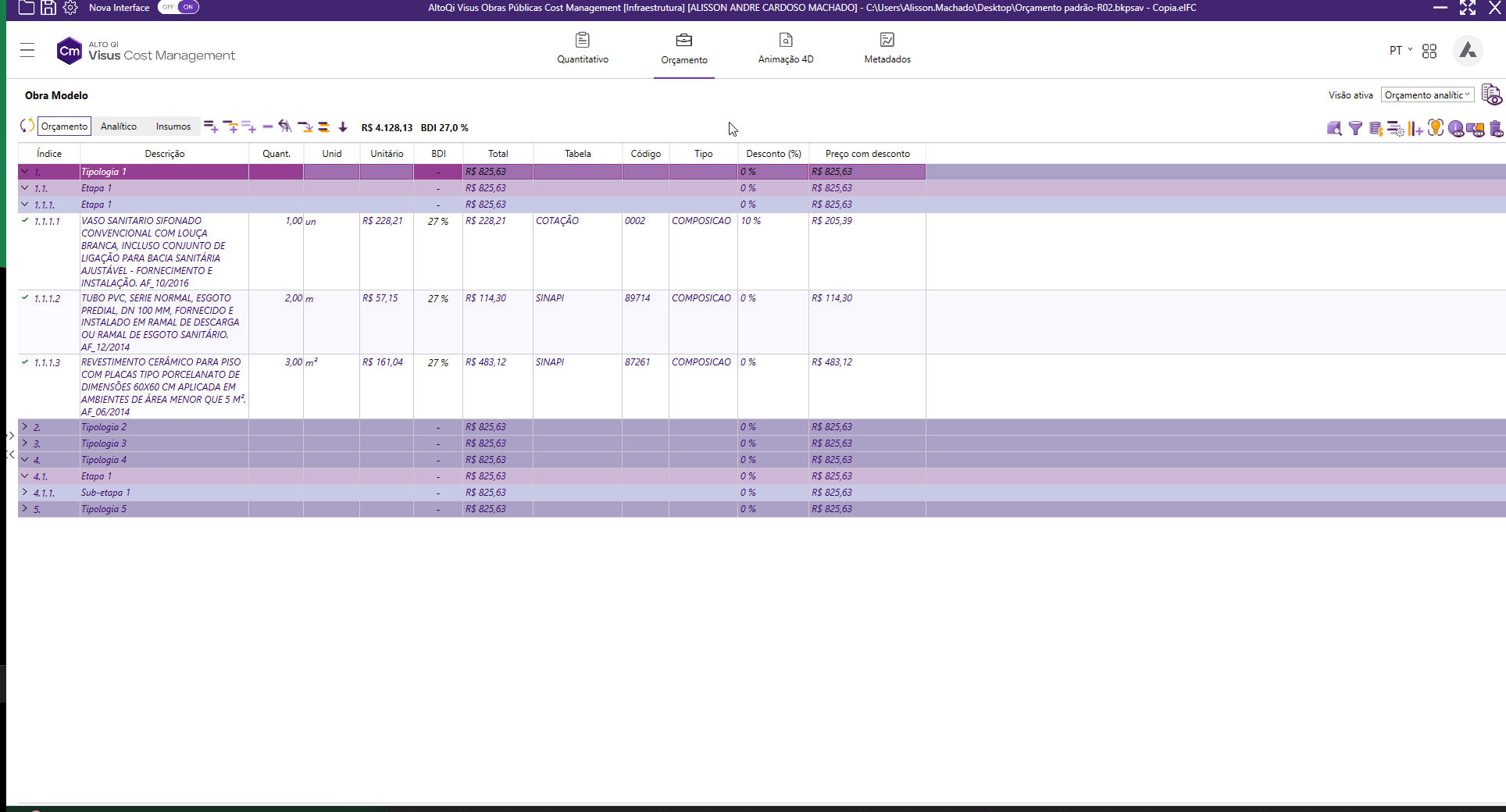1506x812 pixels.
Task: Toggle the info visibility eye icon
Action: (x=1456, y=128)
